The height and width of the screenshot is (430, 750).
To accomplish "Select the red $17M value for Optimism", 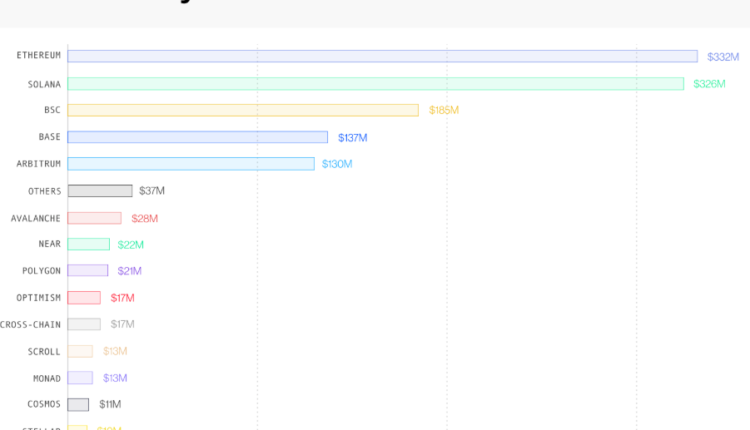I will coord(122,298).
